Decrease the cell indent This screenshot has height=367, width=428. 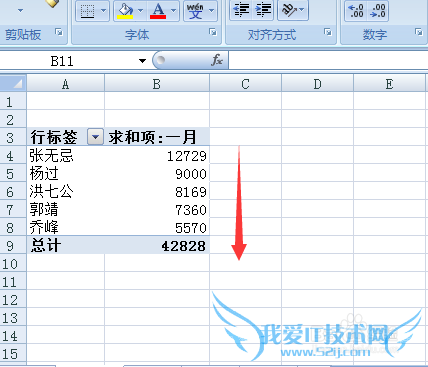[242, 10]
